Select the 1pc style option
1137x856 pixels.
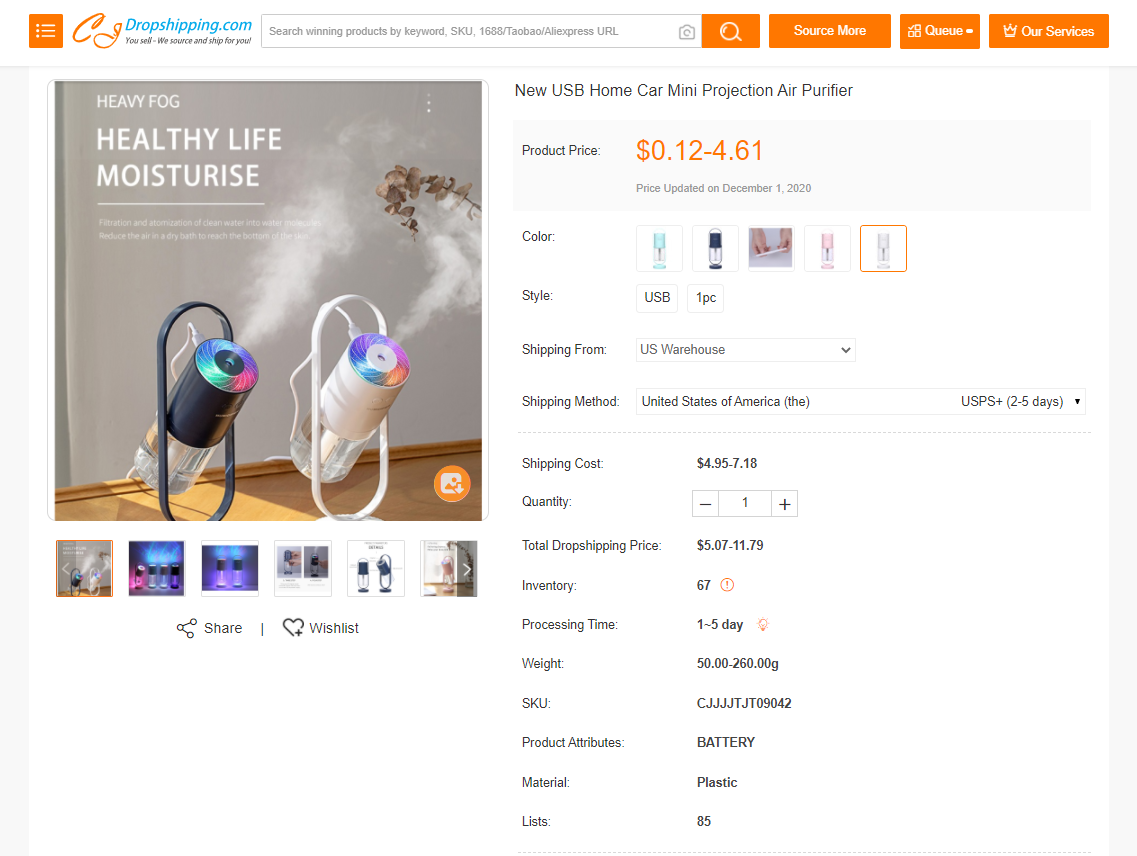click(705, 298)
